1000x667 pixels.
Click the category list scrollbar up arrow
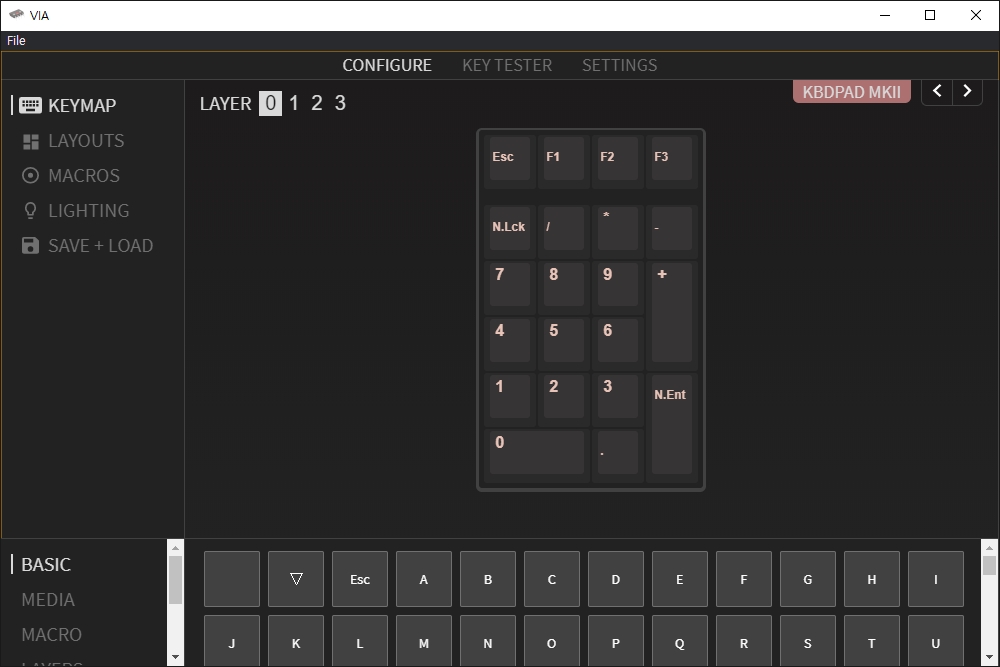(x=175, y=547)
